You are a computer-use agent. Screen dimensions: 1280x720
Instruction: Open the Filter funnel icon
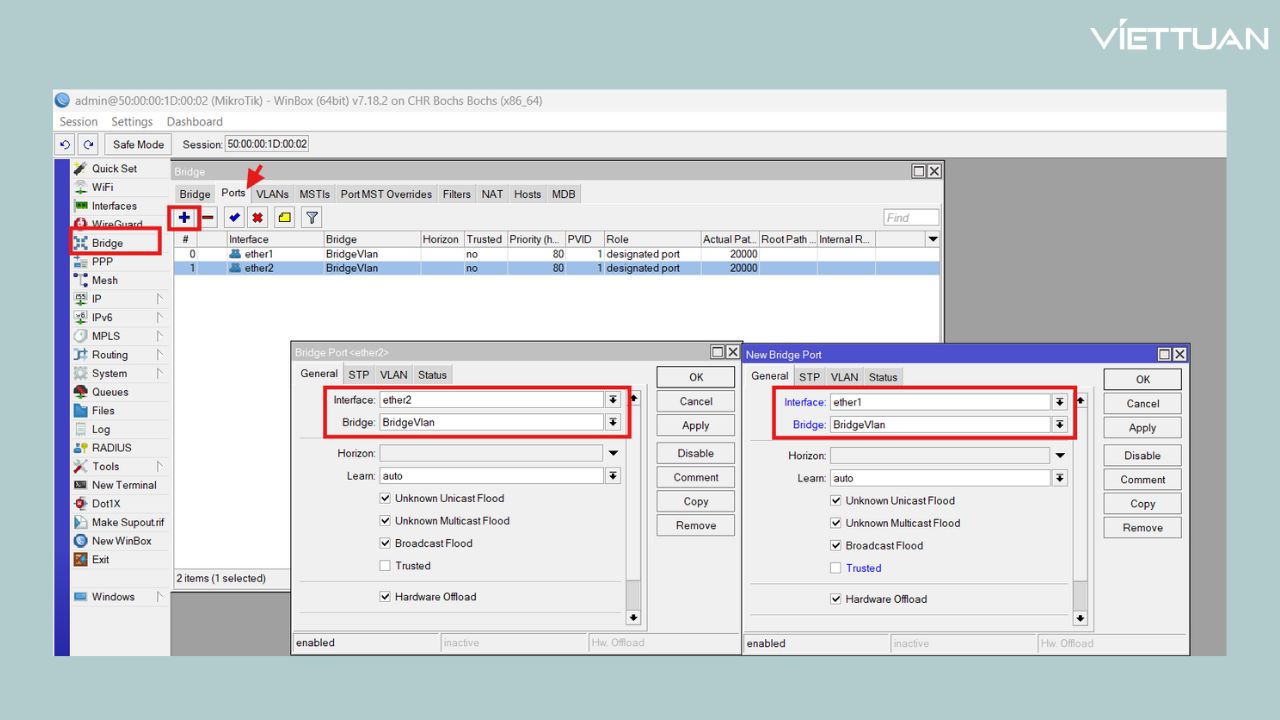coord(312,217)
